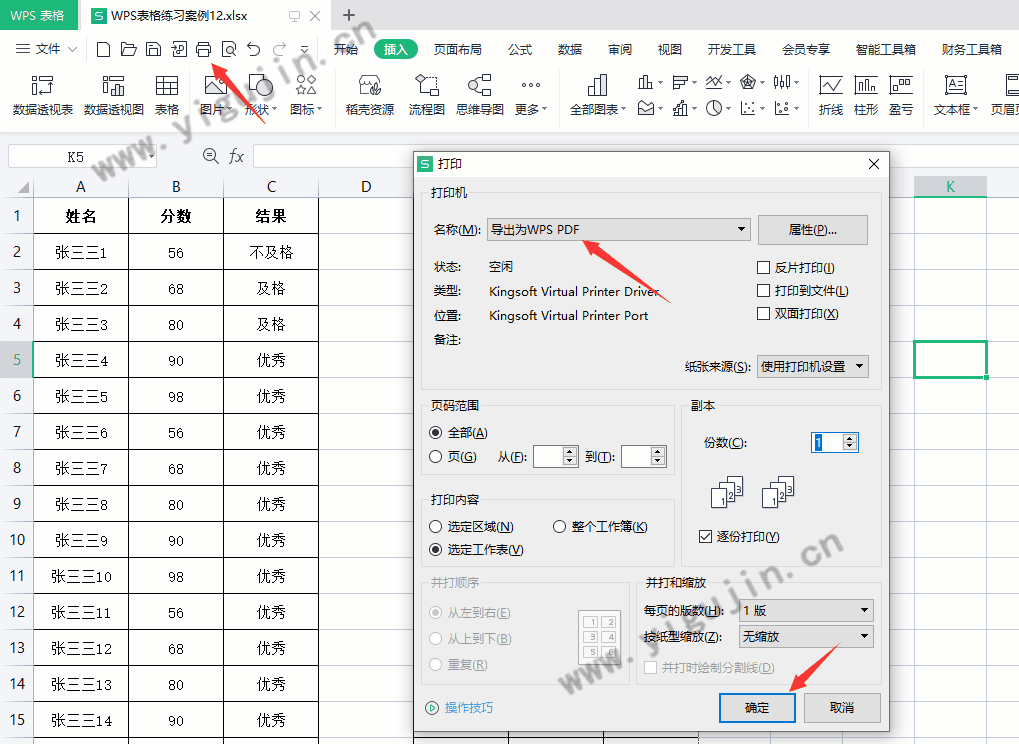Click the 份数 copies stepper arrows
The height and width of the screenshot is (744, 1019).
point(849,443)
